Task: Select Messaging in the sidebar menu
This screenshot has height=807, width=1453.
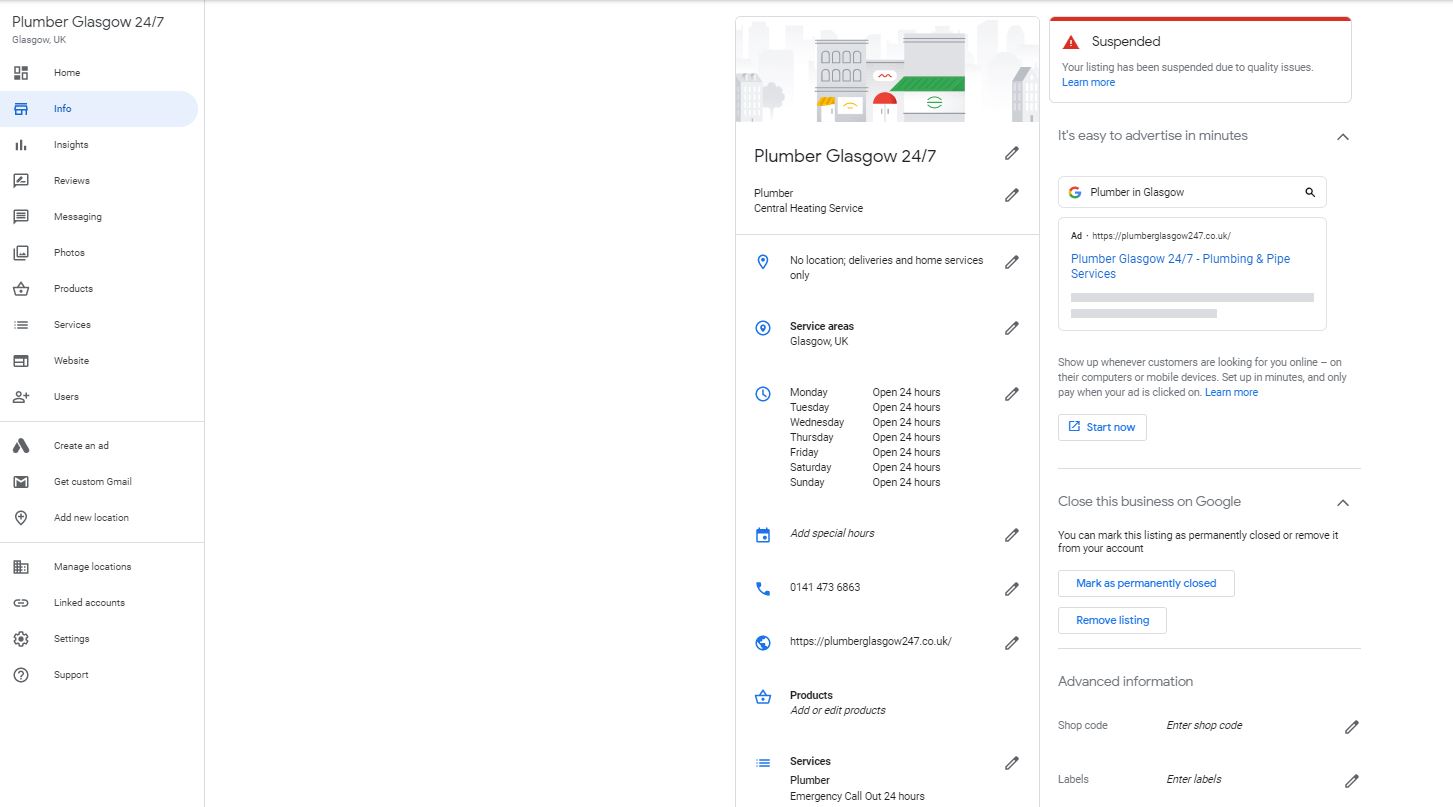Action: (78, 217)
